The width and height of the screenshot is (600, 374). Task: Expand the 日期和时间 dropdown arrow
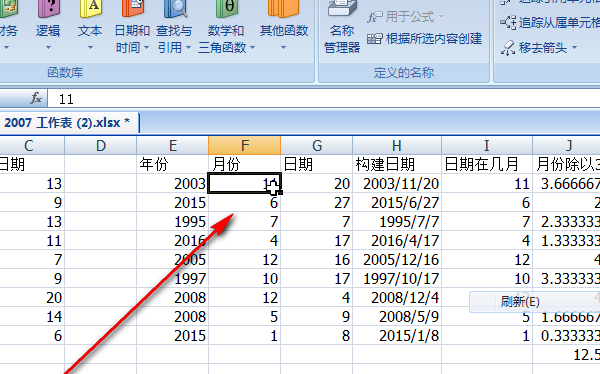[x=147, y=48]
